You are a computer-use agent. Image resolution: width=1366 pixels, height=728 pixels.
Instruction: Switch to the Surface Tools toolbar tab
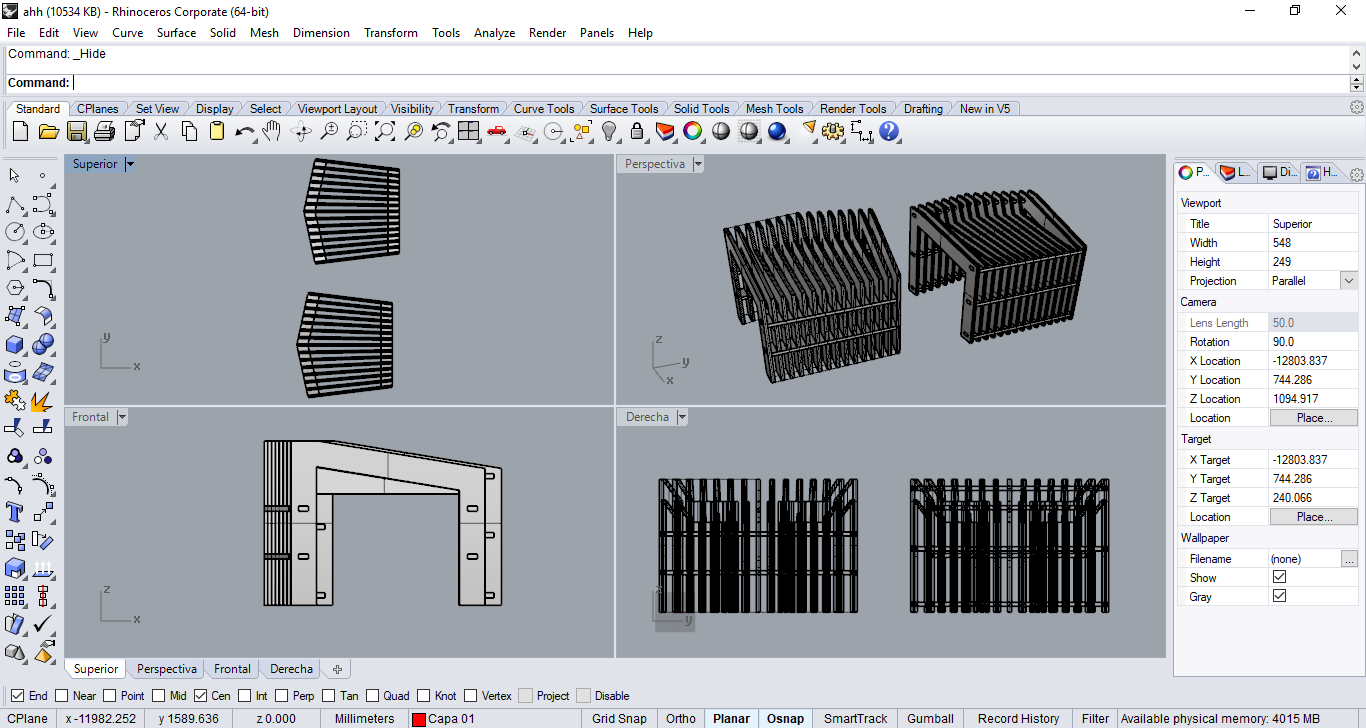(623, 109)
